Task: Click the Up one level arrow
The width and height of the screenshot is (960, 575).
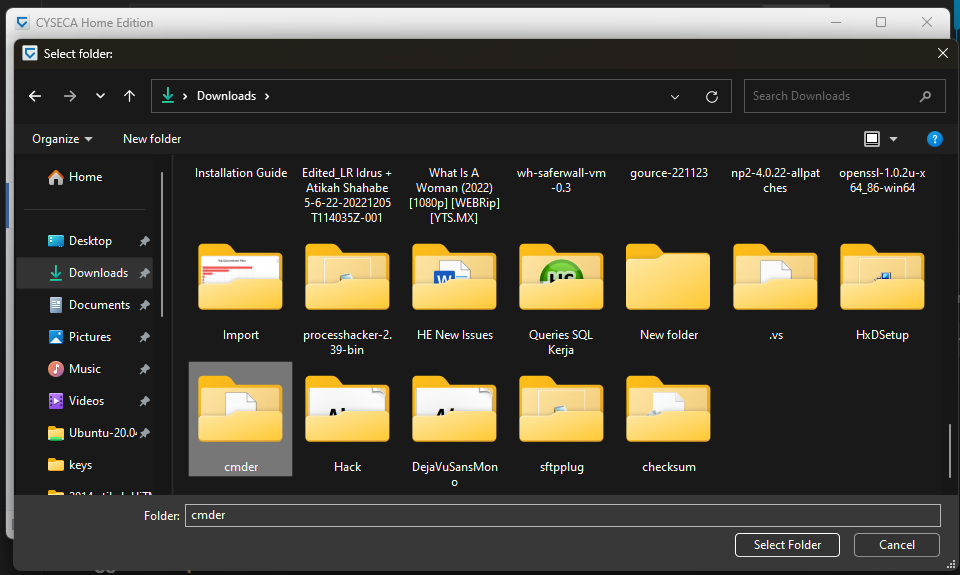Action: coord(129,96)
